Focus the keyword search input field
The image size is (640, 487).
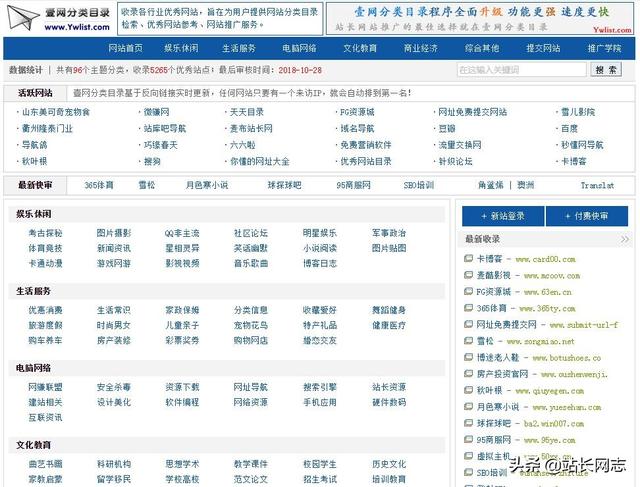(x=522, y=70)
